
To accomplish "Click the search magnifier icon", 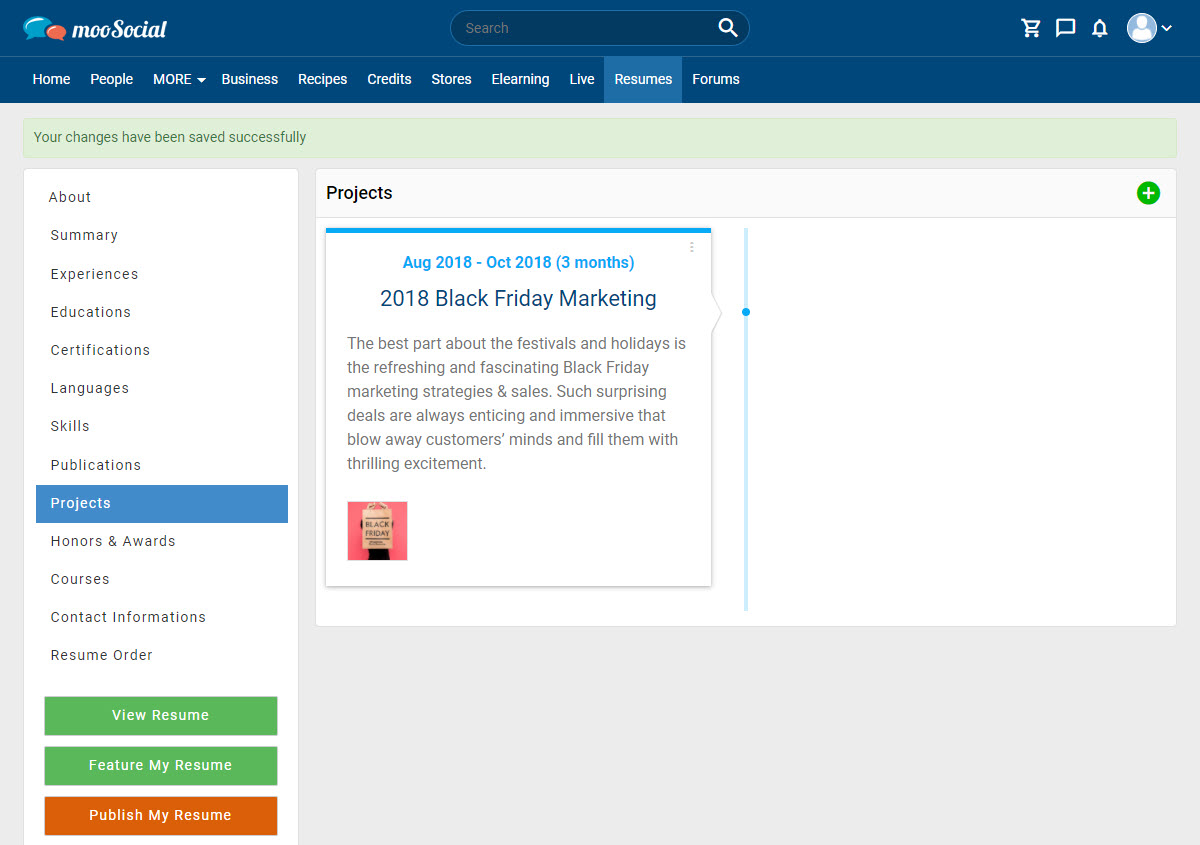I will [x=728, y=28].
